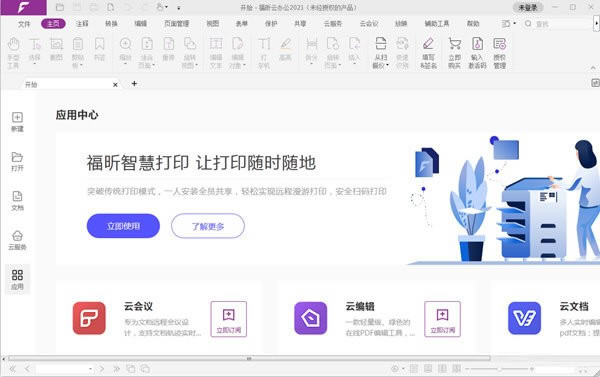Open the Help tab
Viewport: 600px width, 377px height.
473,24
